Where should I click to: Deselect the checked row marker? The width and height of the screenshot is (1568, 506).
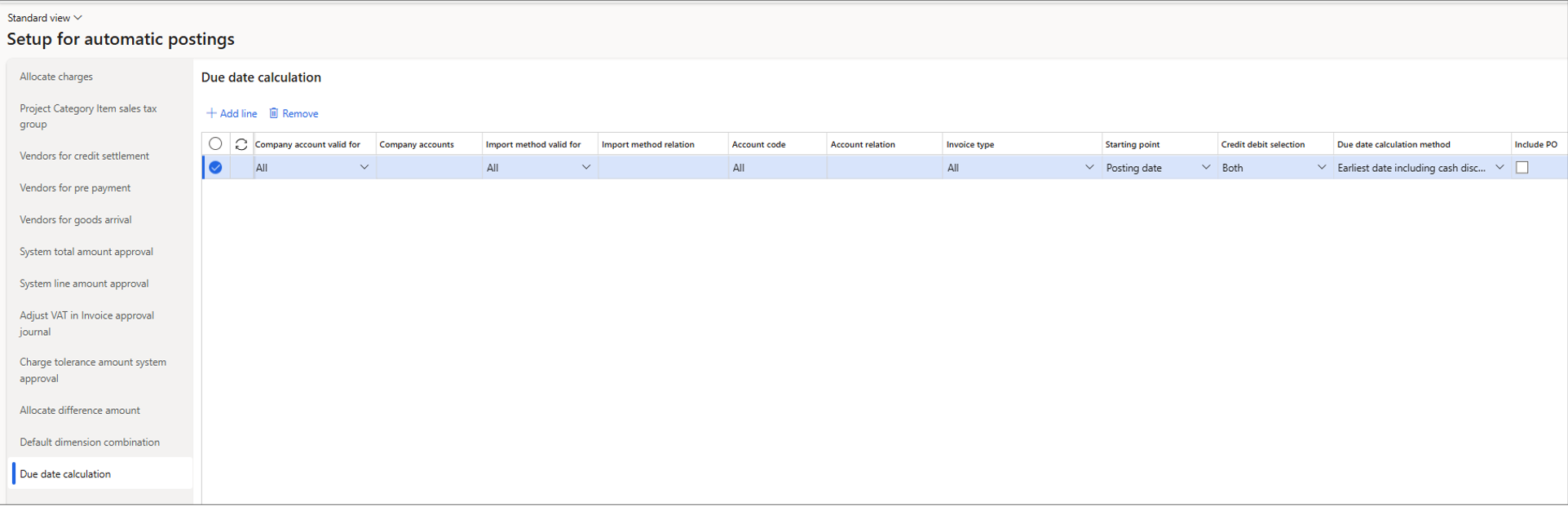[x=215, y=168]
